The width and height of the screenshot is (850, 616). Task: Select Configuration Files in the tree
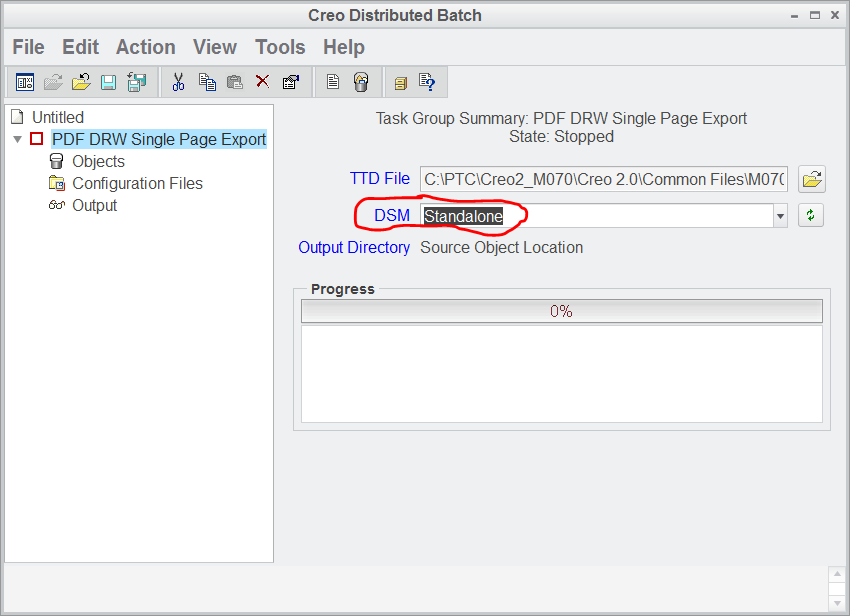pyautogui.click(x=137, y=183)
